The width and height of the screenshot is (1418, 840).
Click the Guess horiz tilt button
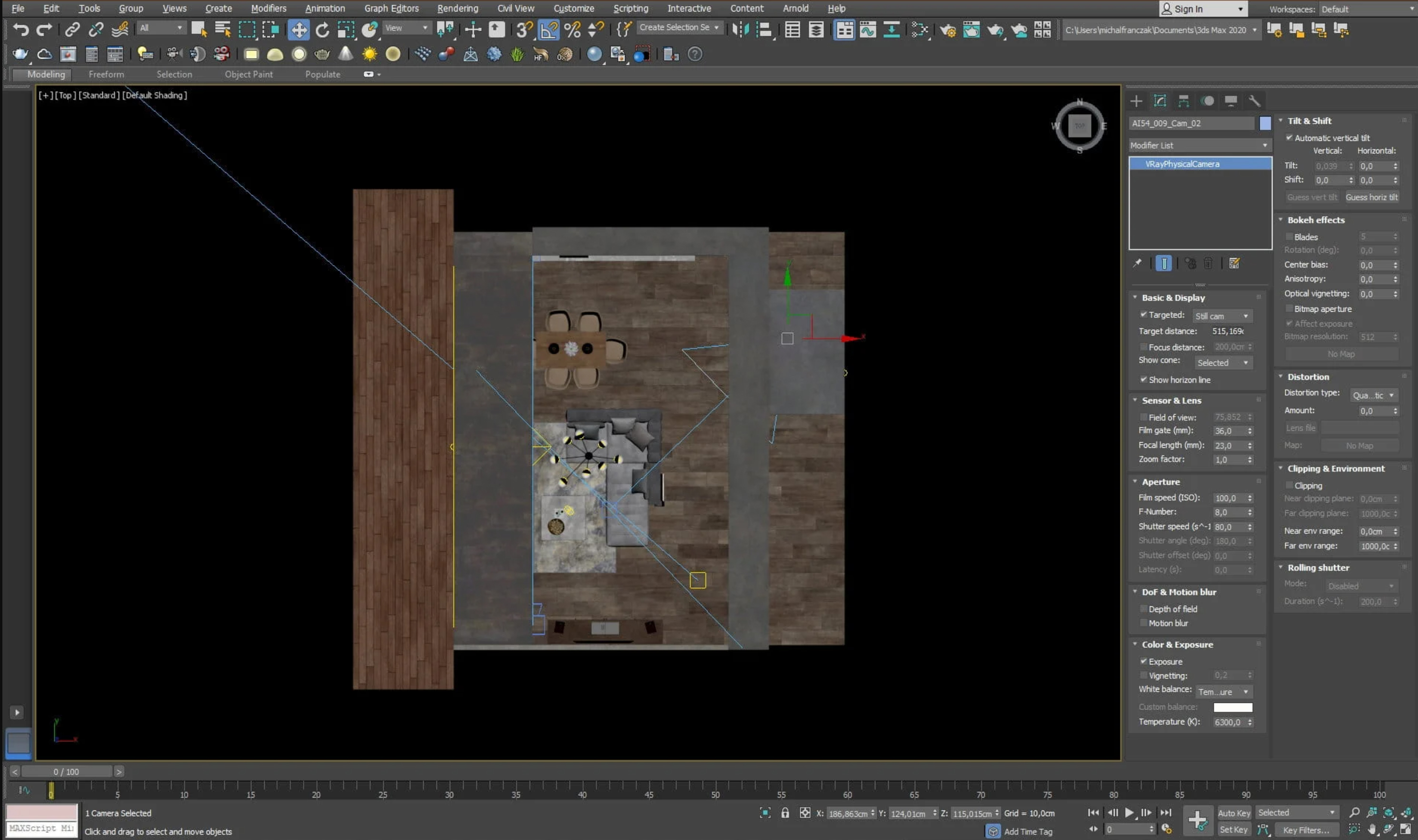click(x=1371, y=197)
